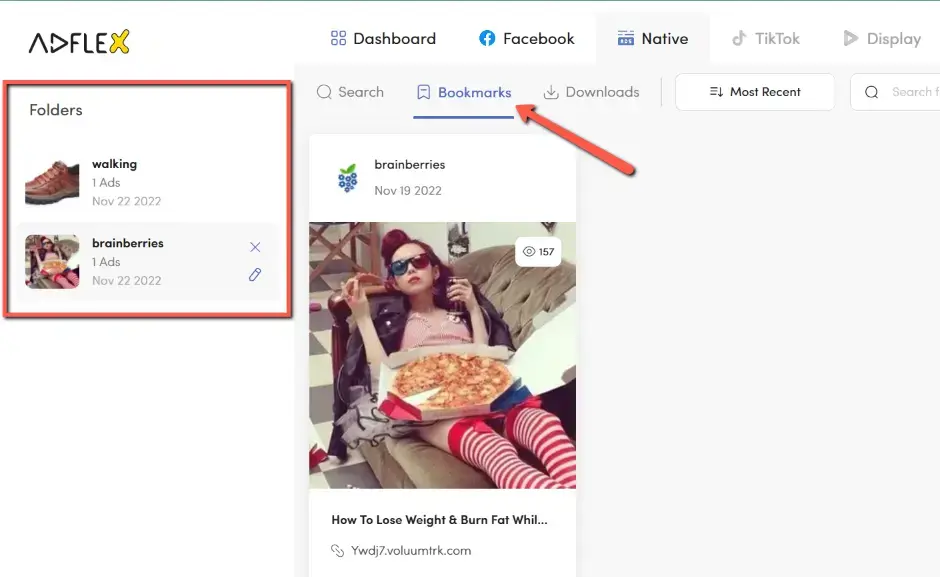The width and height of the screenshot is (940, 577).
Task: Click the Native newspaper icon
Action: (x=625, y=38)
